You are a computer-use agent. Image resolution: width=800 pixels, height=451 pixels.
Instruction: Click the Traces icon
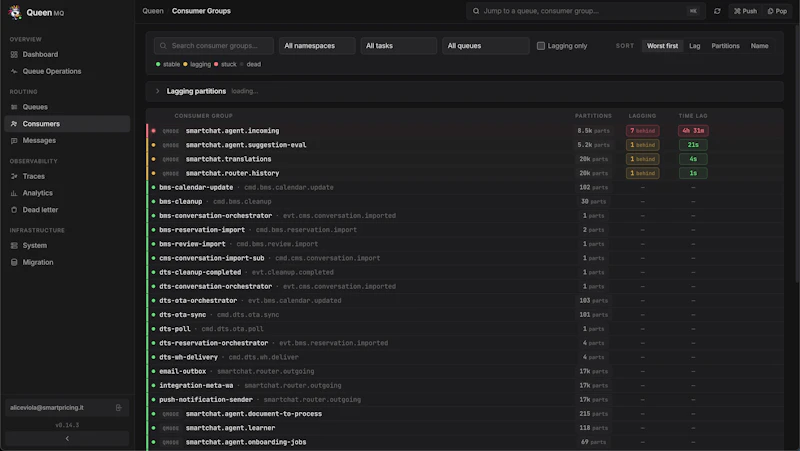point(14,177)
